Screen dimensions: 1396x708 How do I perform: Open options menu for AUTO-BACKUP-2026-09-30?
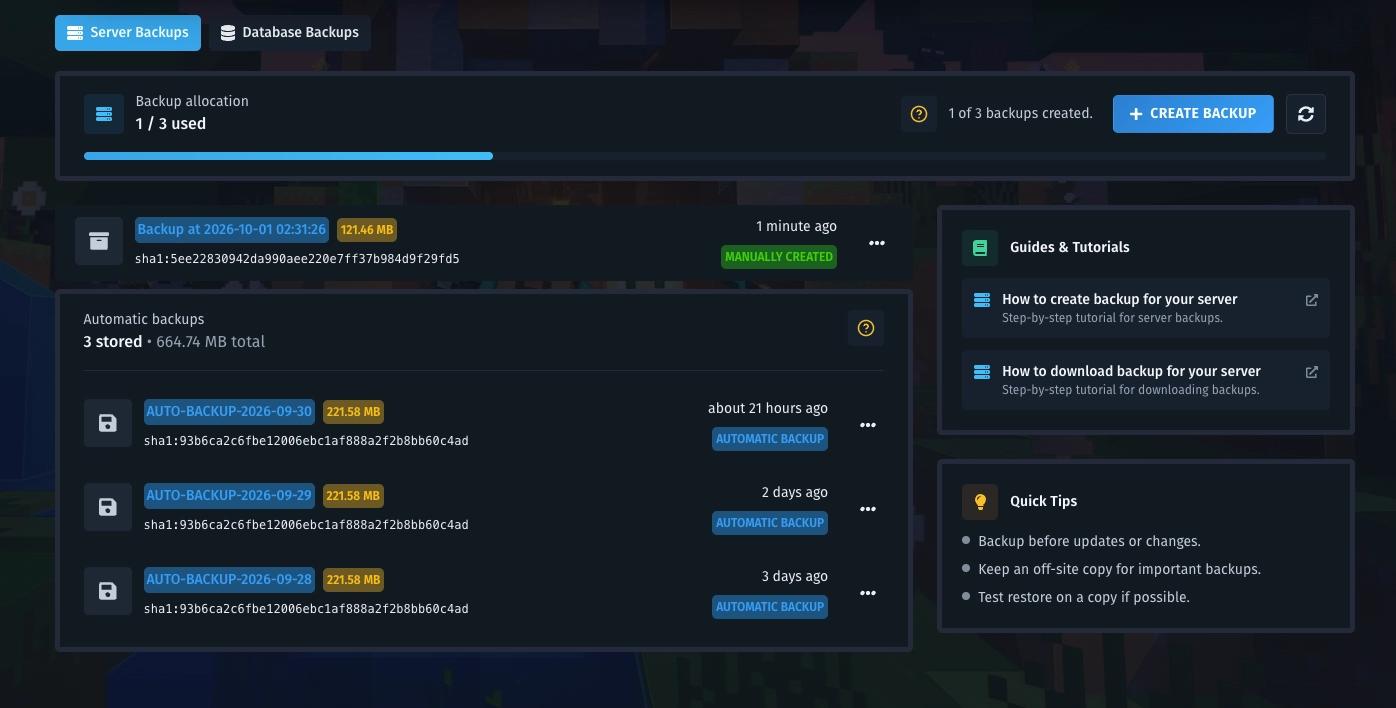(x=868, y=425)
